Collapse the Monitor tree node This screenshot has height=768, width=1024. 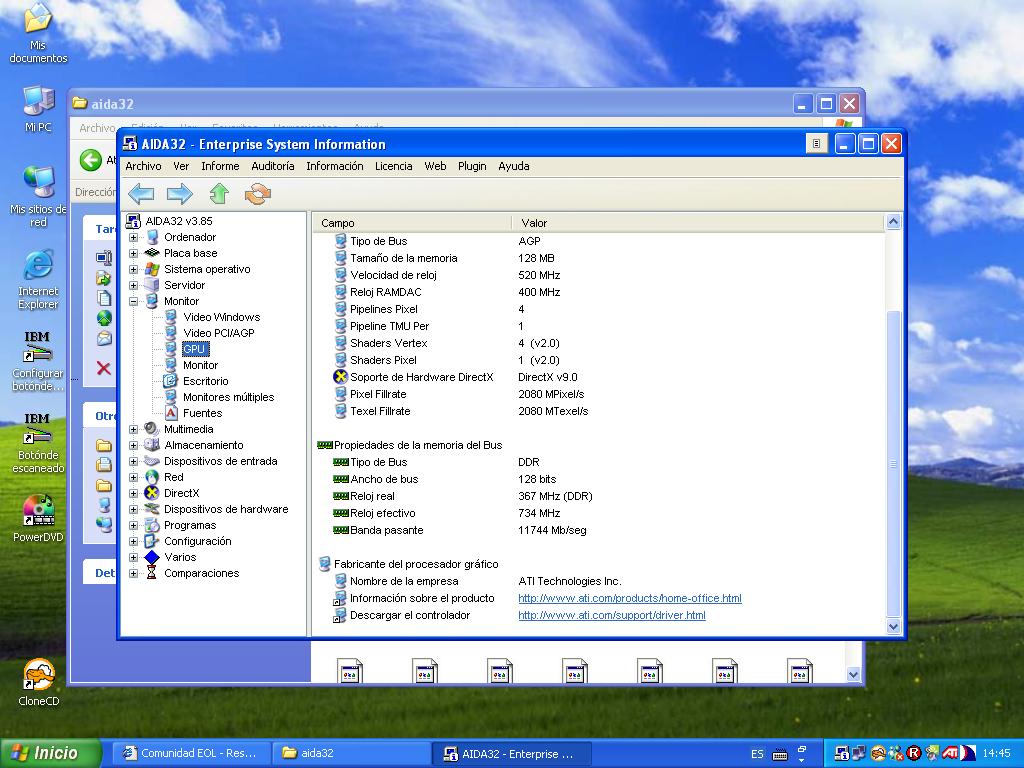pyautogui.click(x=133, y=301)
